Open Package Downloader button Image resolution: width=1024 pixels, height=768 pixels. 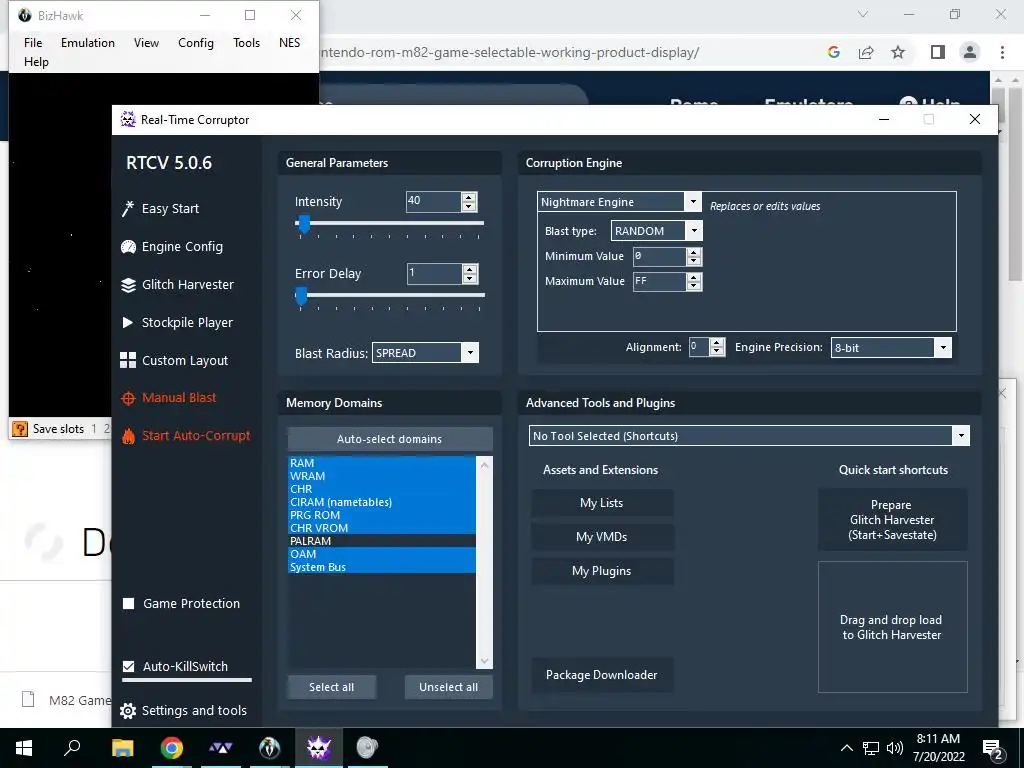601,675
